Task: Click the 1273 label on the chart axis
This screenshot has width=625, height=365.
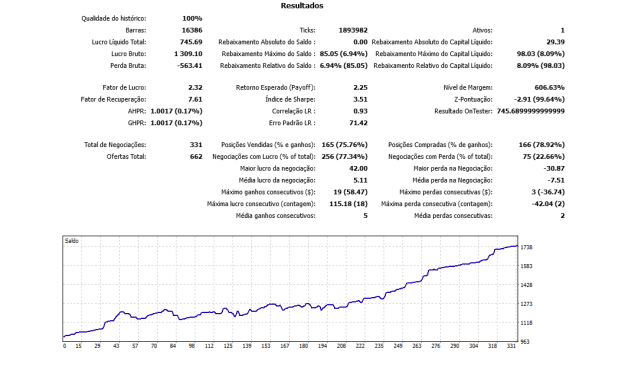Action: tap(527, 304)
